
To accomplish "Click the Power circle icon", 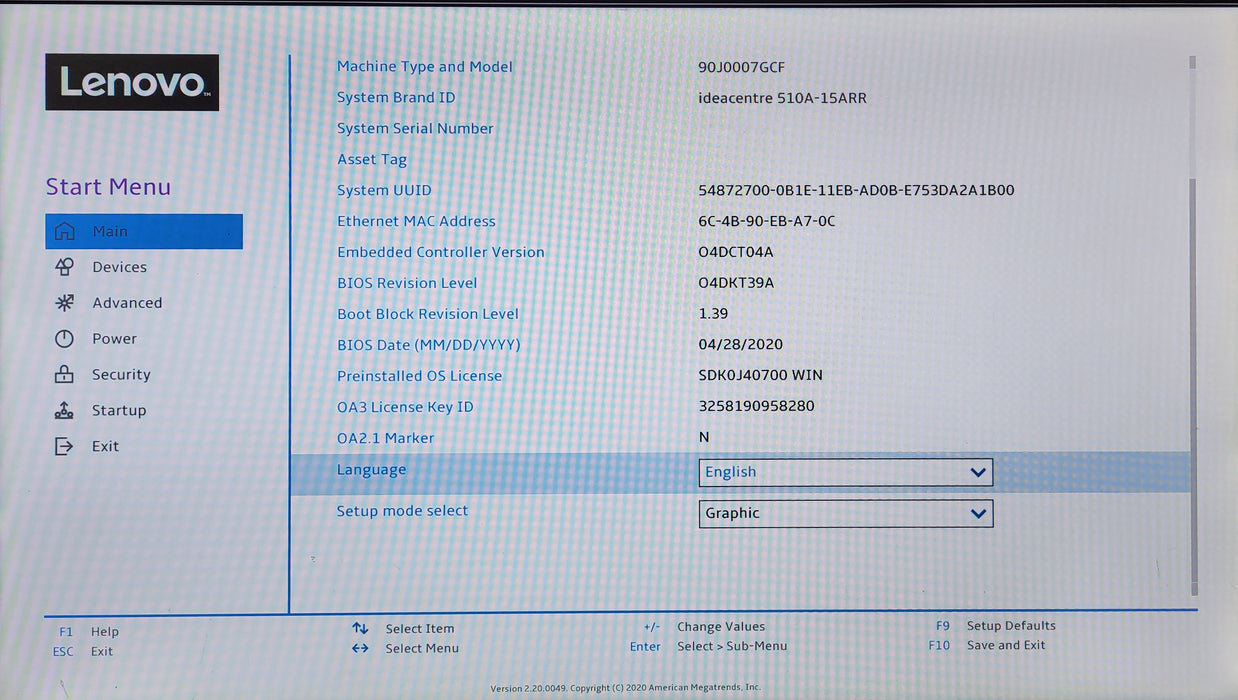I will [64, 339].
